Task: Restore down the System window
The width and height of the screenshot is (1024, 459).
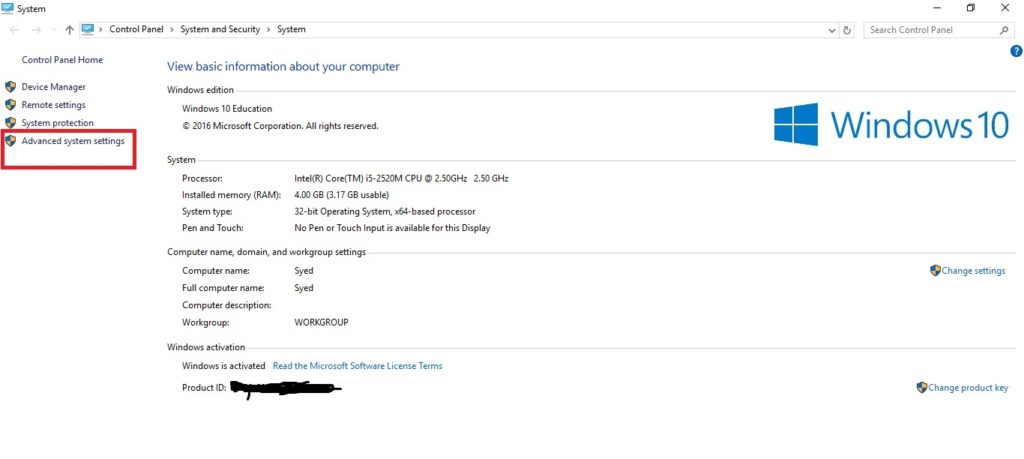Action: (970, 8)
